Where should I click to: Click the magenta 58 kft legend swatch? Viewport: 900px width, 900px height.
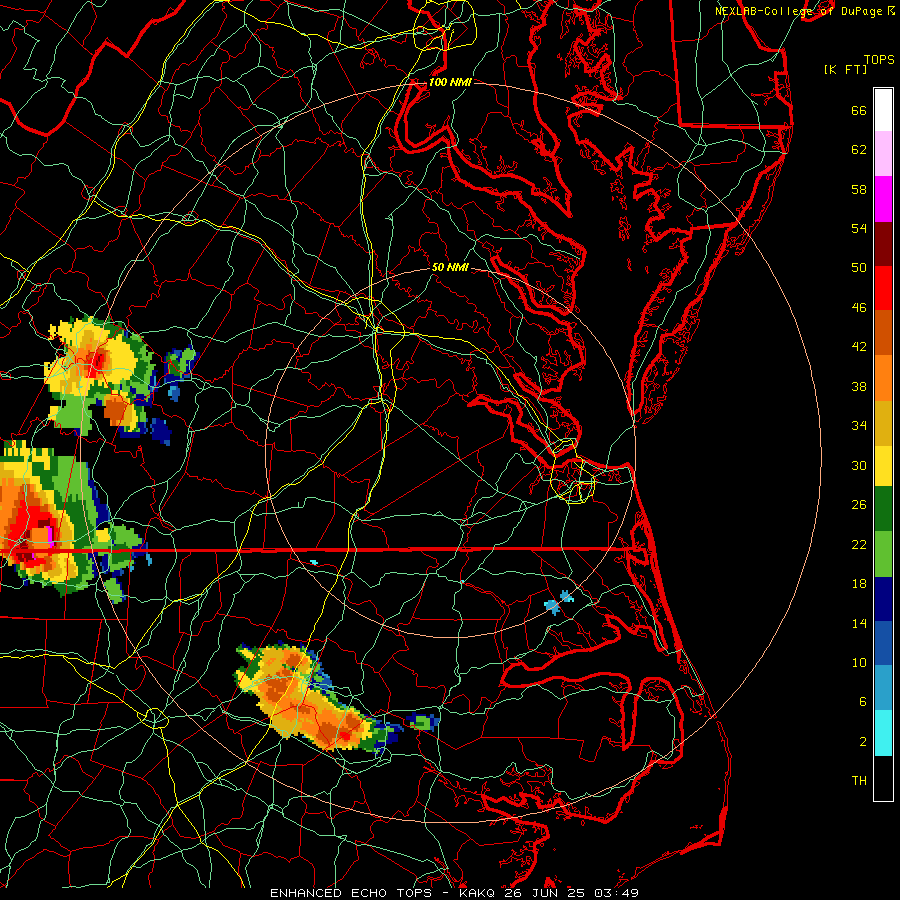883,199
